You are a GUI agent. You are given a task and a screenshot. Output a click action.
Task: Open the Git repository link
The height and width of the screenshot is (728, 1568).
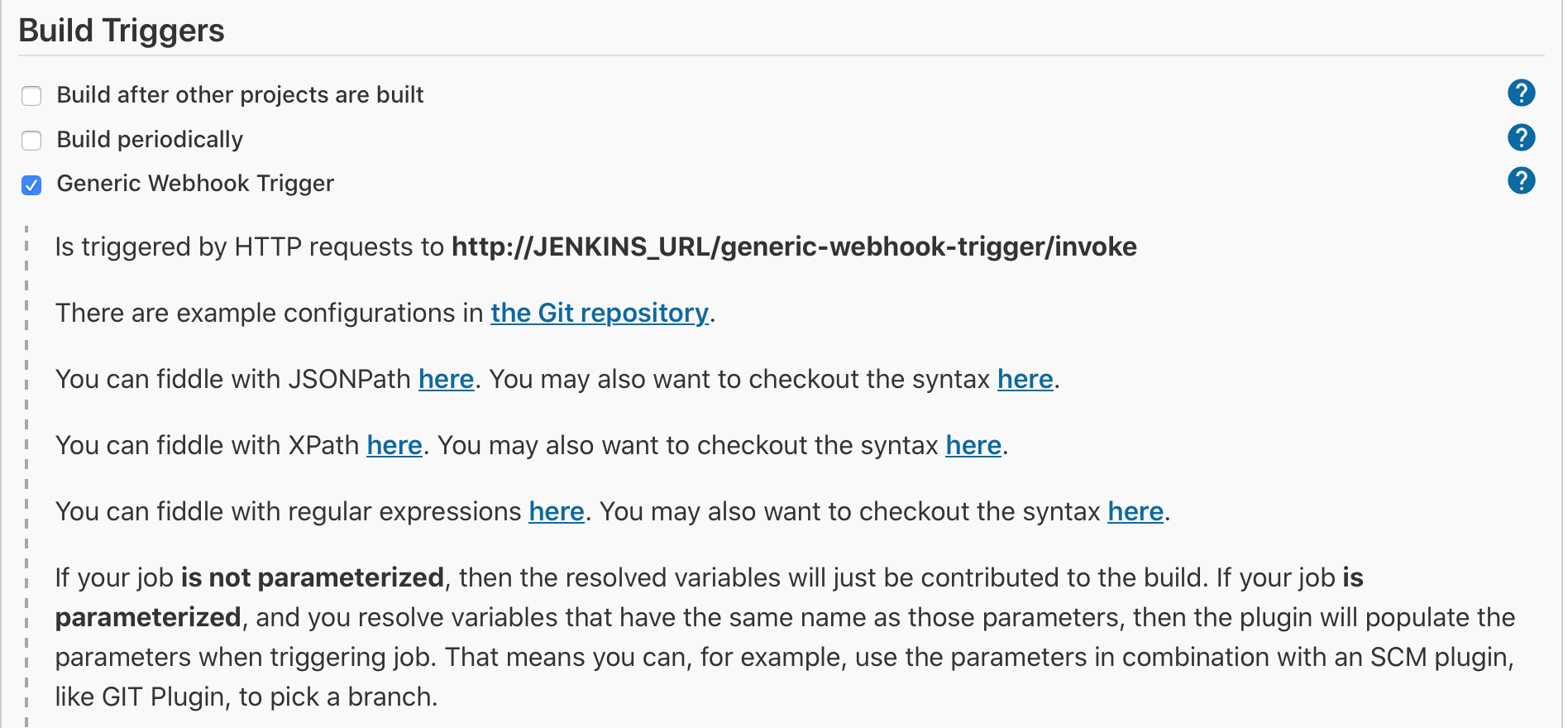(599, 314)
